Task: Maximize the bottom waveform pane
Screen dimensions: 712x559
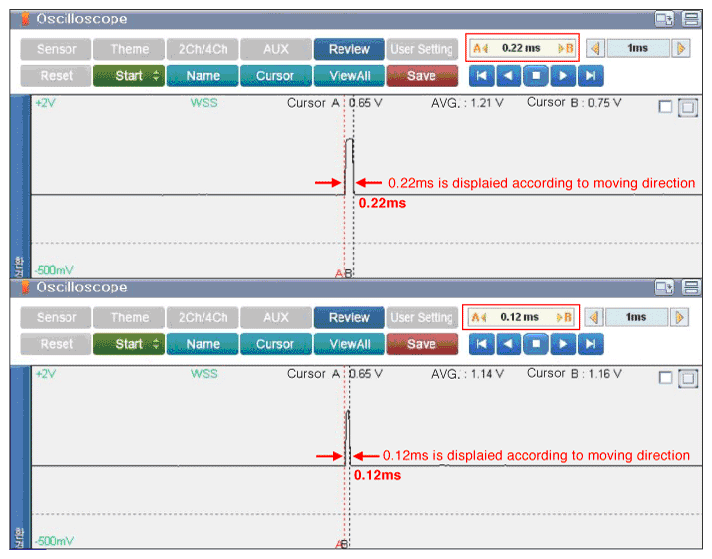Action: click(x=688, y=378)
